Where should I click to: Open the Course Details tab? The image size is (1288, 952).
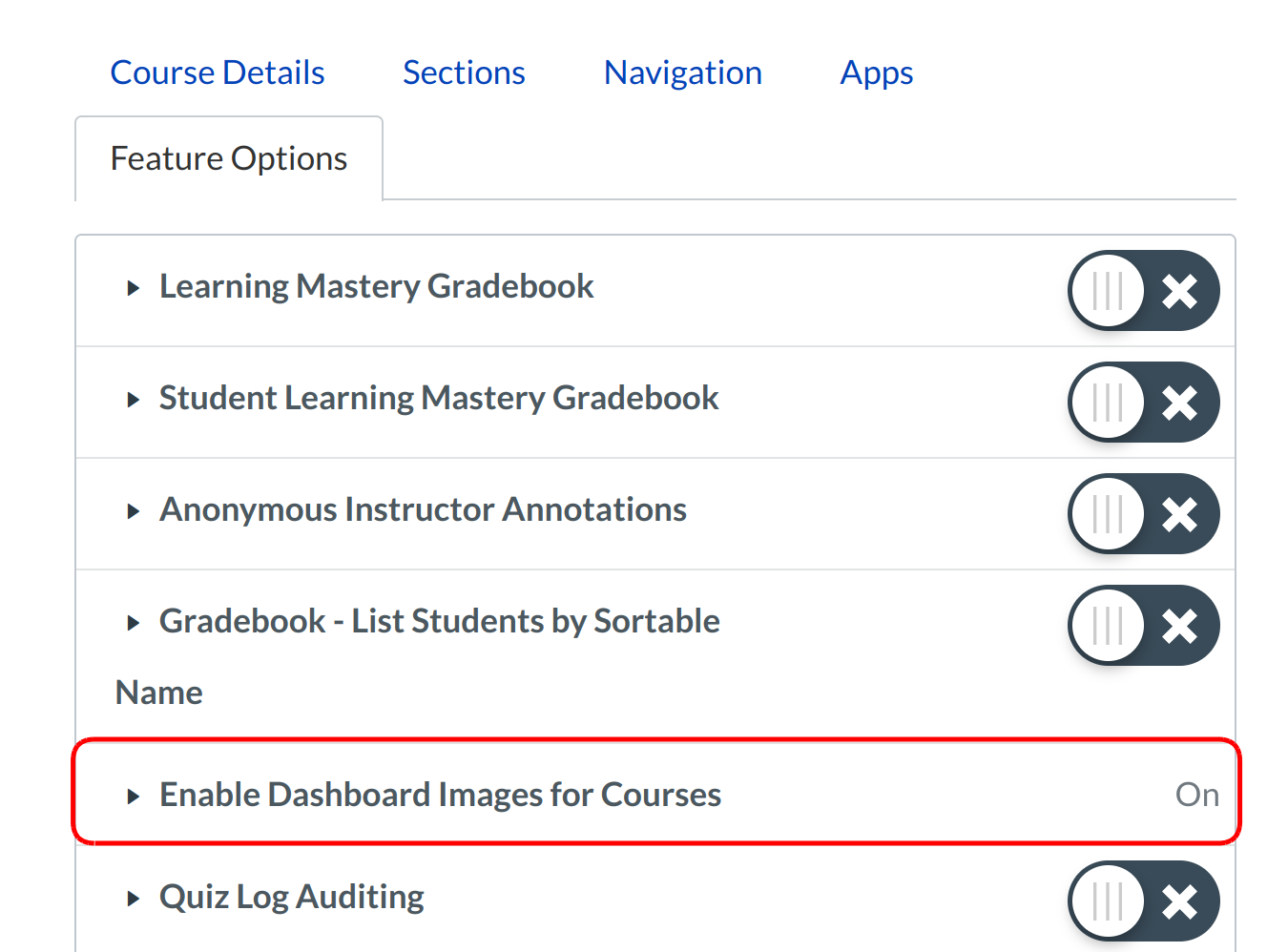(218, 72)
